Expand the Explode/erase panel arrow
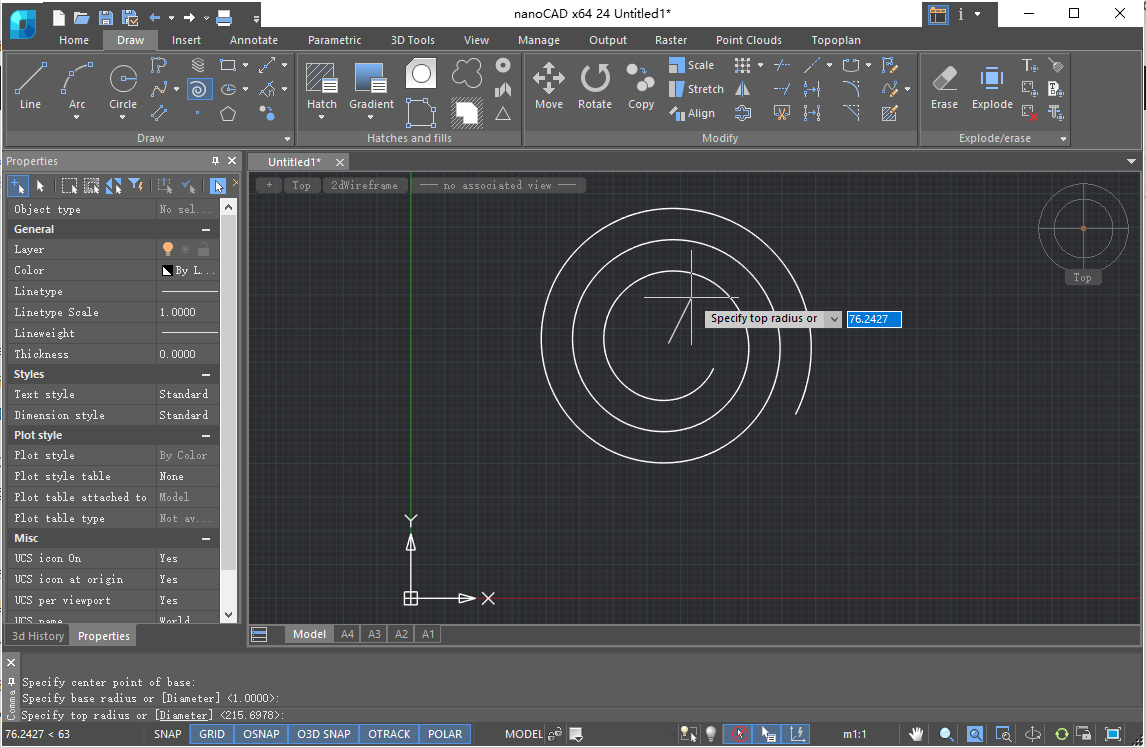Viewport: 1146px width, 748px height. click(x=1063, y=138)
